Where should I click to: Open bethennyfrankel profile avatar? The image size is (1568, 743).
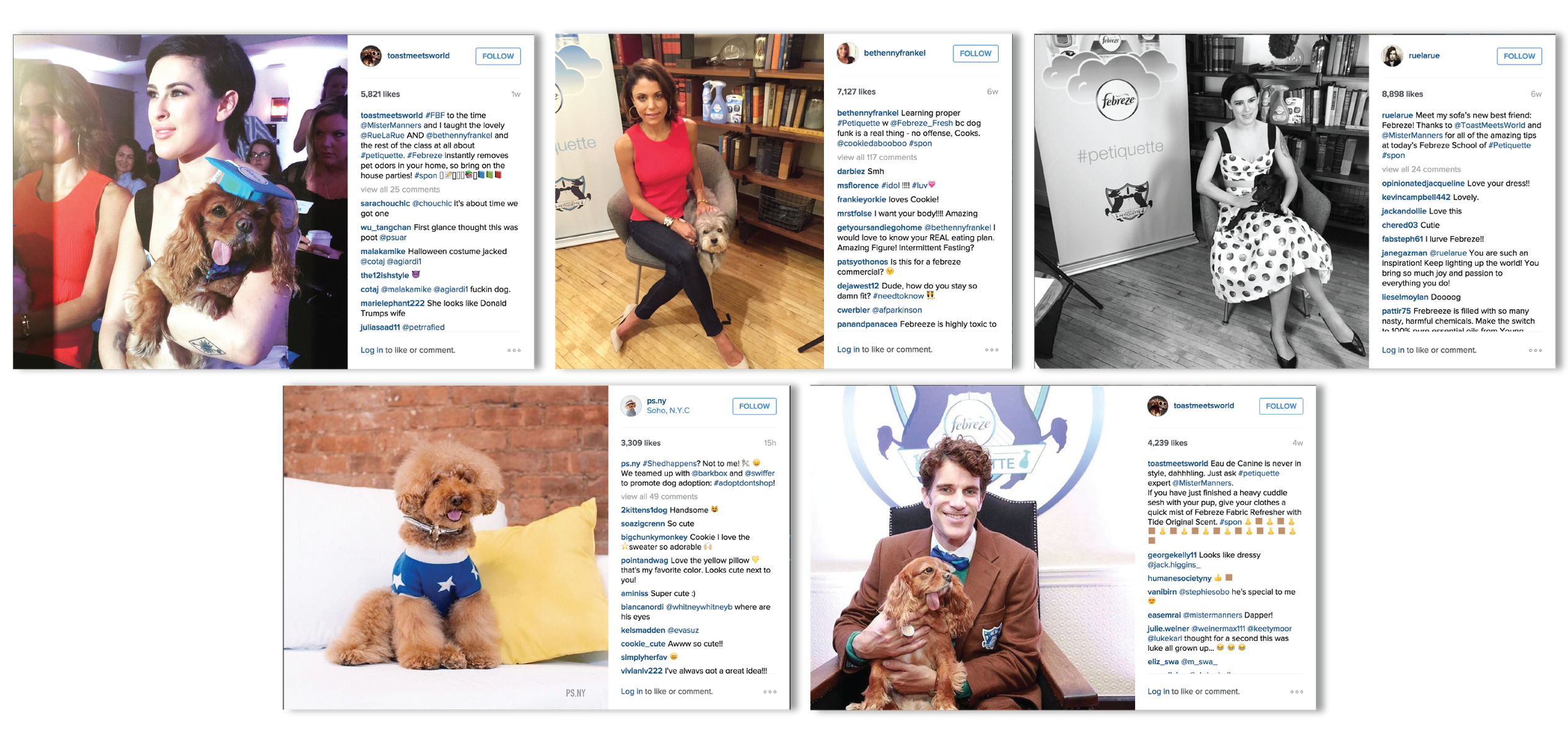(x=847, y=53)
